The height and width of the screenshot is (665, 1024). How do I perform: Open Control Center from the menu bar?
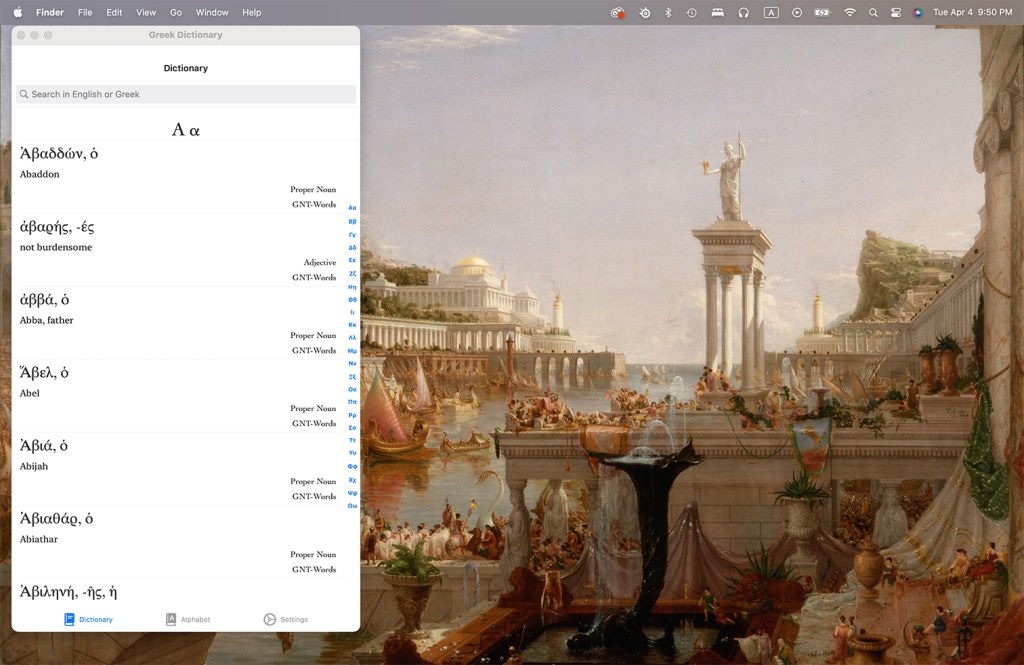tap(895, 12)
